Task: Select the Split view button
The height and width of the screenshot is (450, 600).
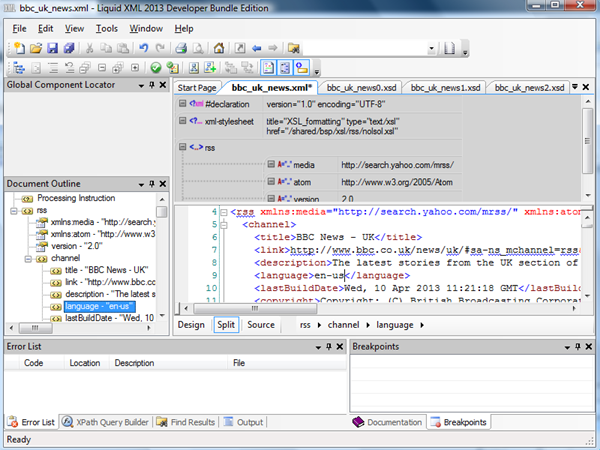Action: coord(226,325)
